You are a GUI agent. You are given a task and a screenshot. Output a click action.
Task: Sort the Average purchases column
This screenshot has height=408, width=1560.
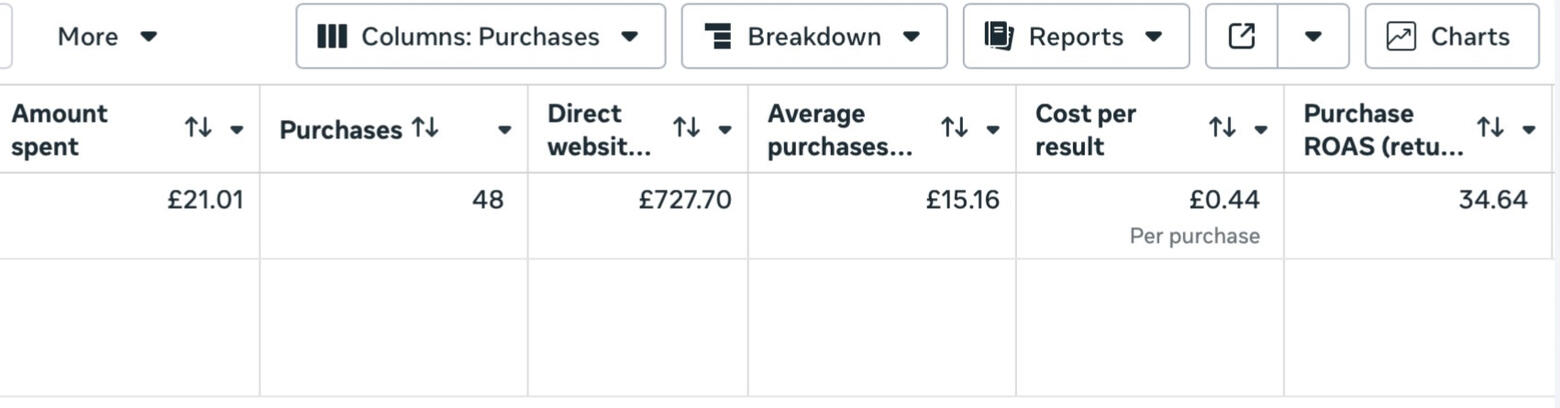[x=954, y=129]
